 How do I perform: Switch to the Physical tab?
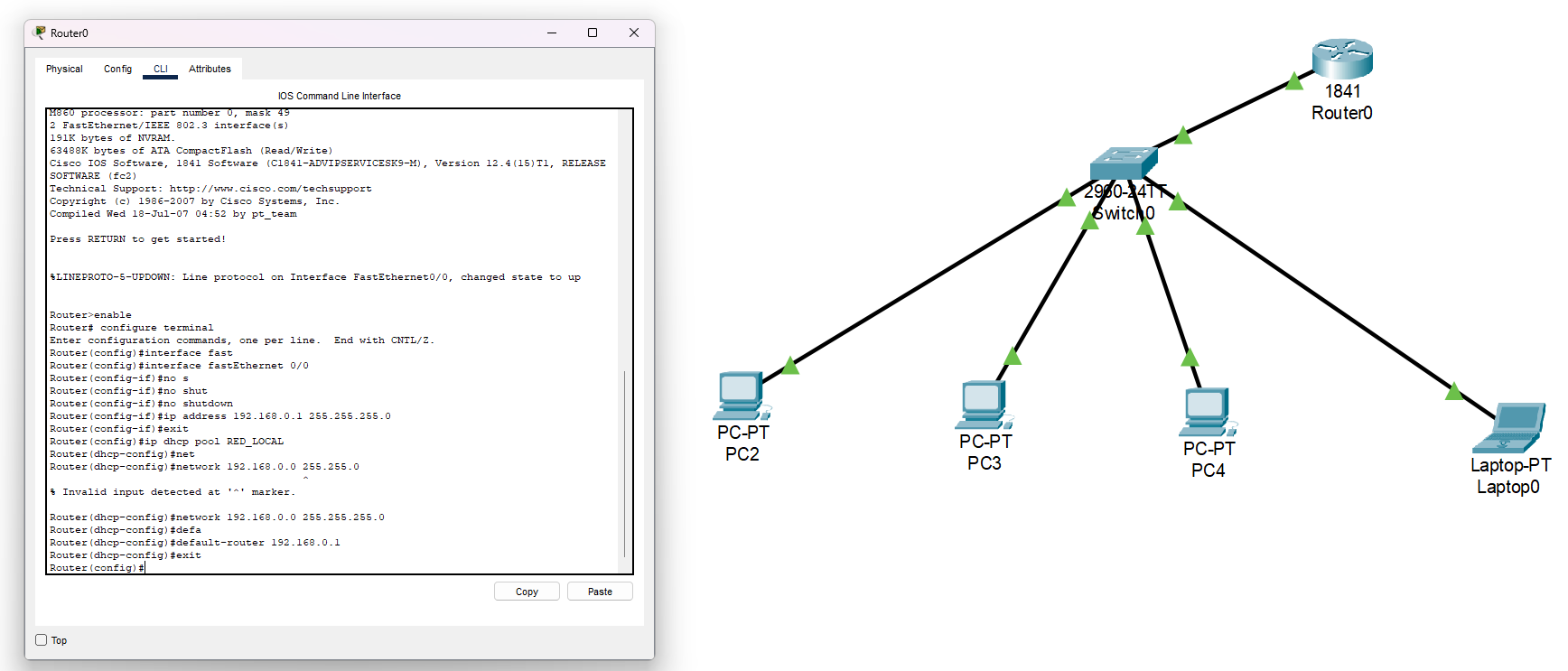(64, 69)
